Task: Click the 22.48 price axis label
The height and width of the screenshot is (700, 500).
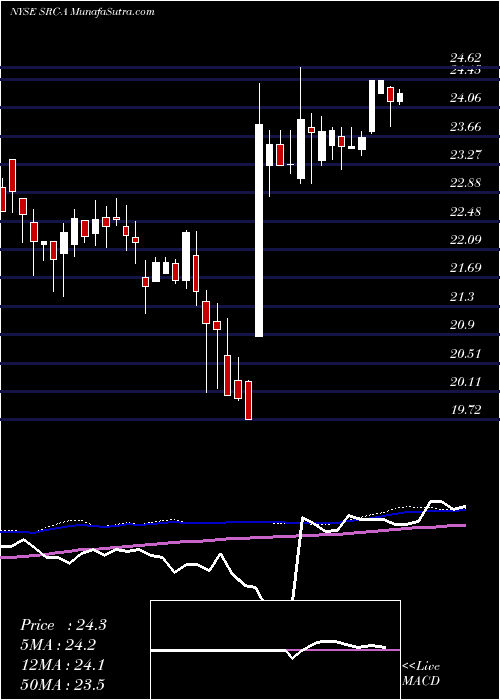Action: click(466, 212)
